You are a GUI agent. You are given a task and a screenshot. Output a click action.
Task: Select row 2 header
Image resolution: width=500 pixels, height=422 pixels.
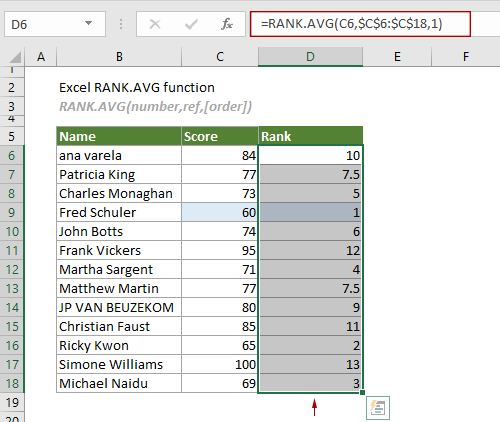(12, 88)
